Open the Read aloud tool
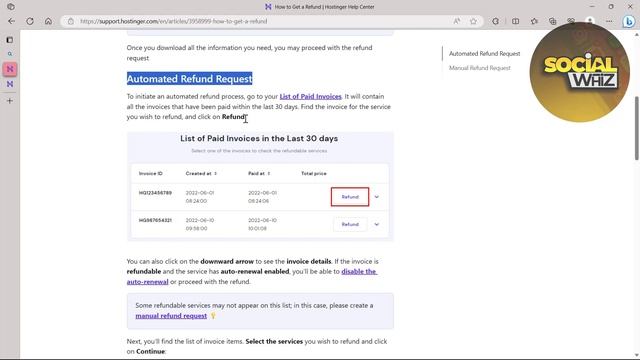640x360 pixels. (457, 21)
